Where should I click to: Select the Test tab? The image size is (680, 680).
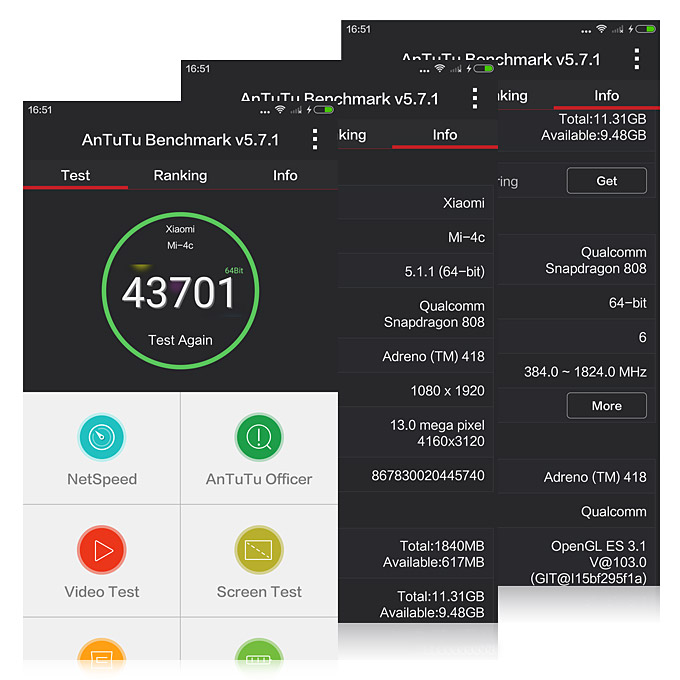pos(75,176)
